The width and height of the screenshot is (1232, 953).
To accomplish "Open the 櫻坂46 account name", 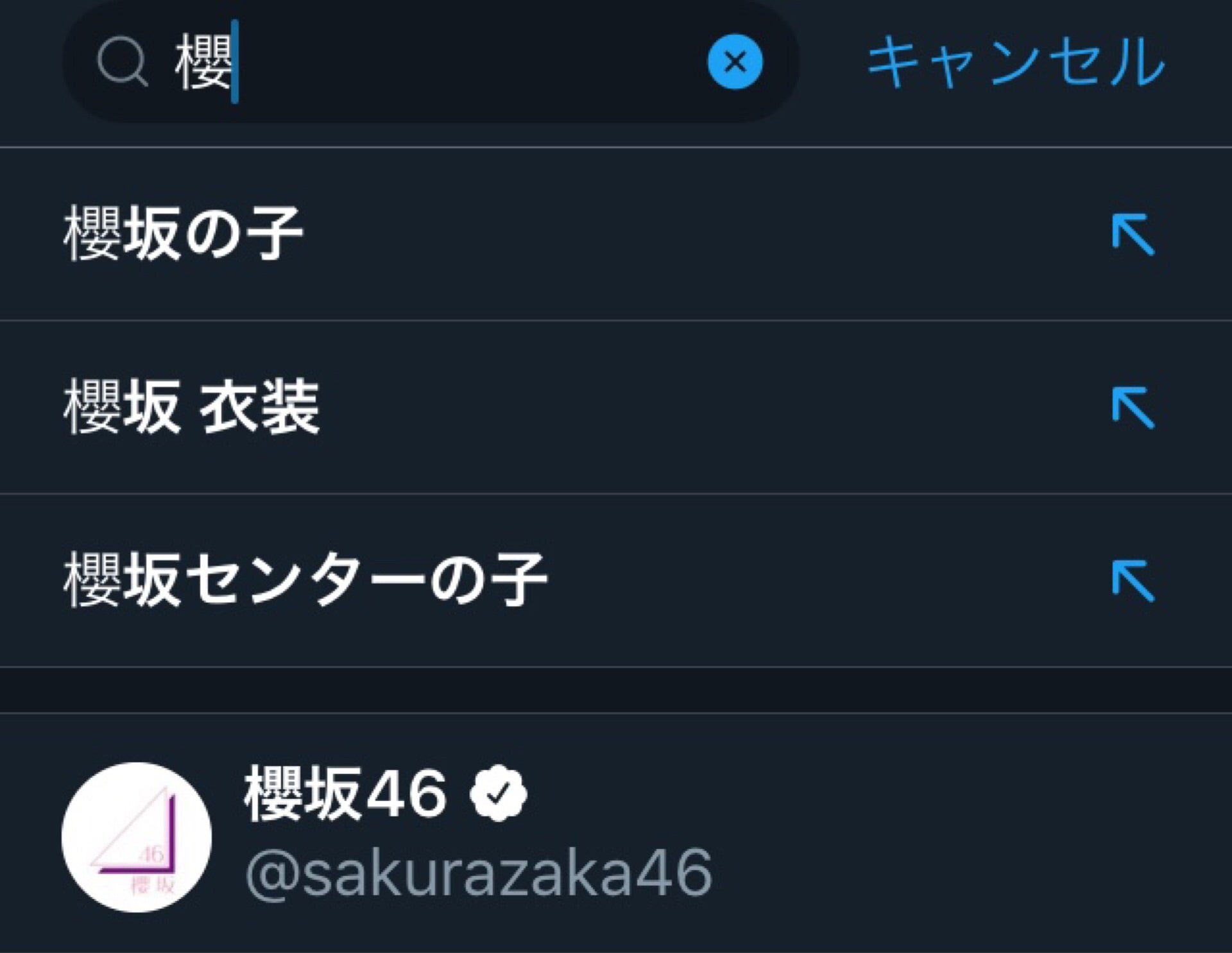I will click(x=345, y=794).
